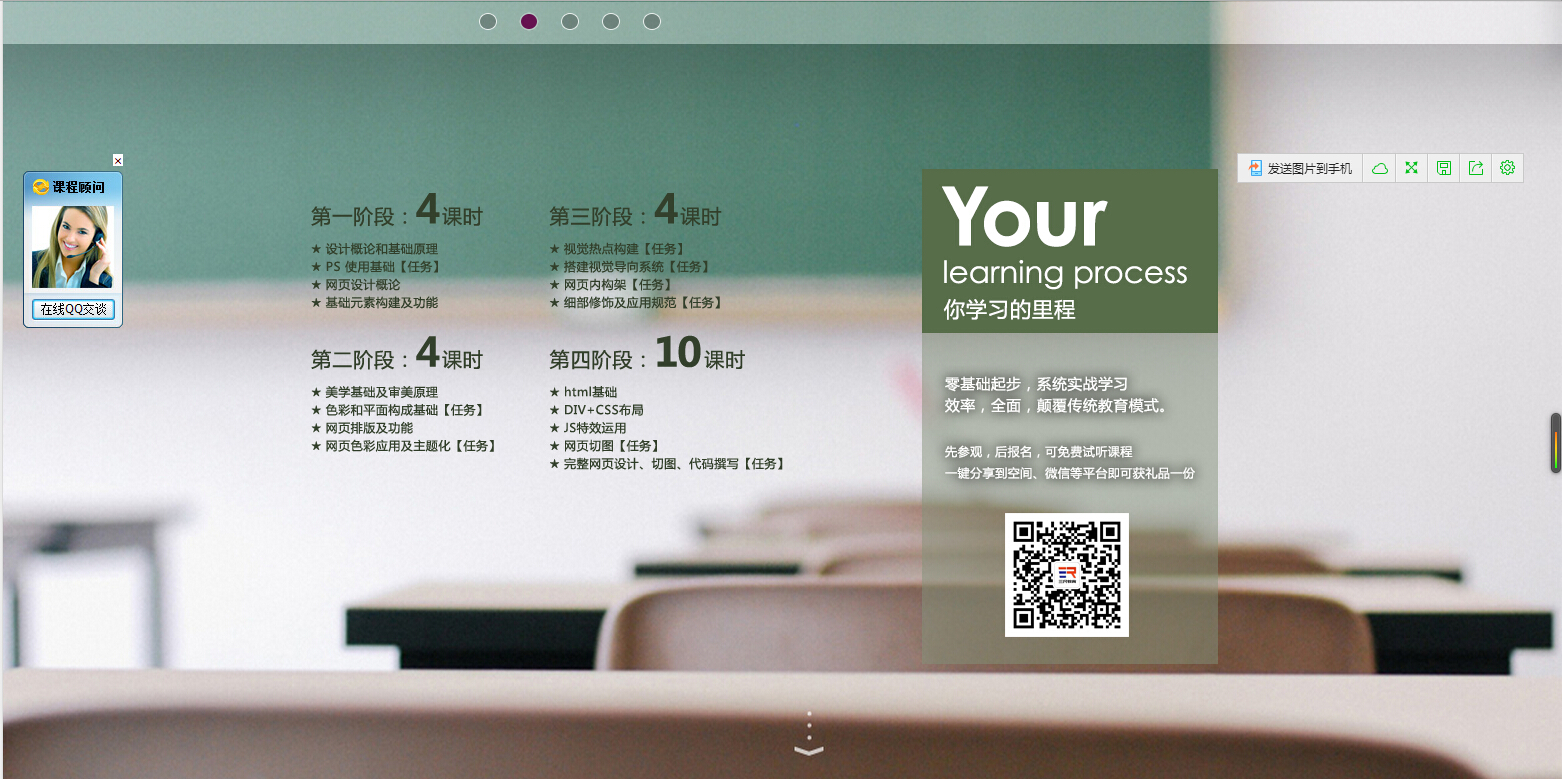Click 色彩和平面构成基础【任务】 list item

[x=398, y=410]
